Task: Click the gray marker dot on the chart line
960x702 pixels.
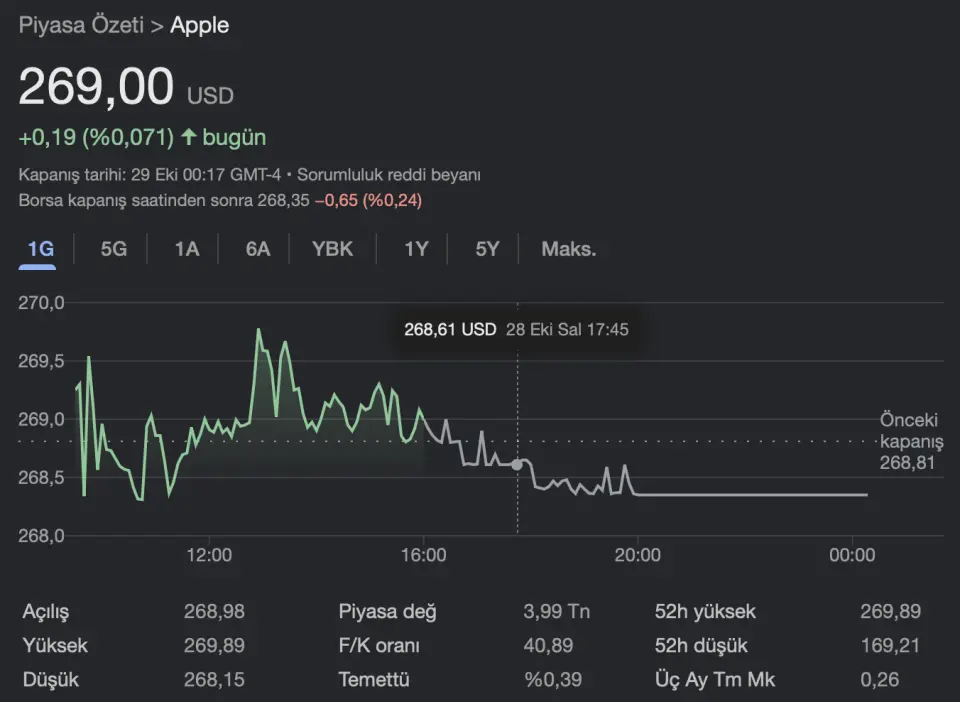Action: pos(517,464)
